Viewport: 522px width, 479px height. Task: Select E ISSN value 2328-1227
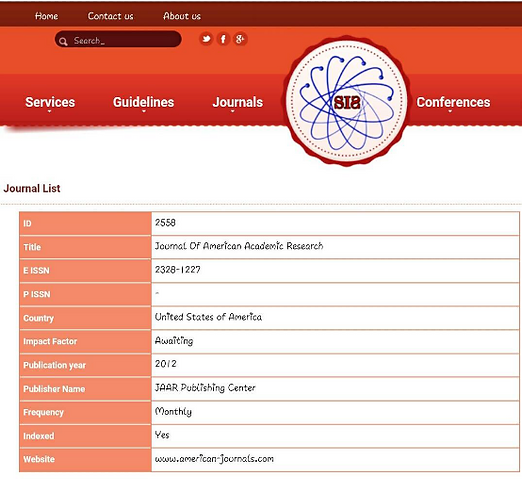click(x=178, y=270)
